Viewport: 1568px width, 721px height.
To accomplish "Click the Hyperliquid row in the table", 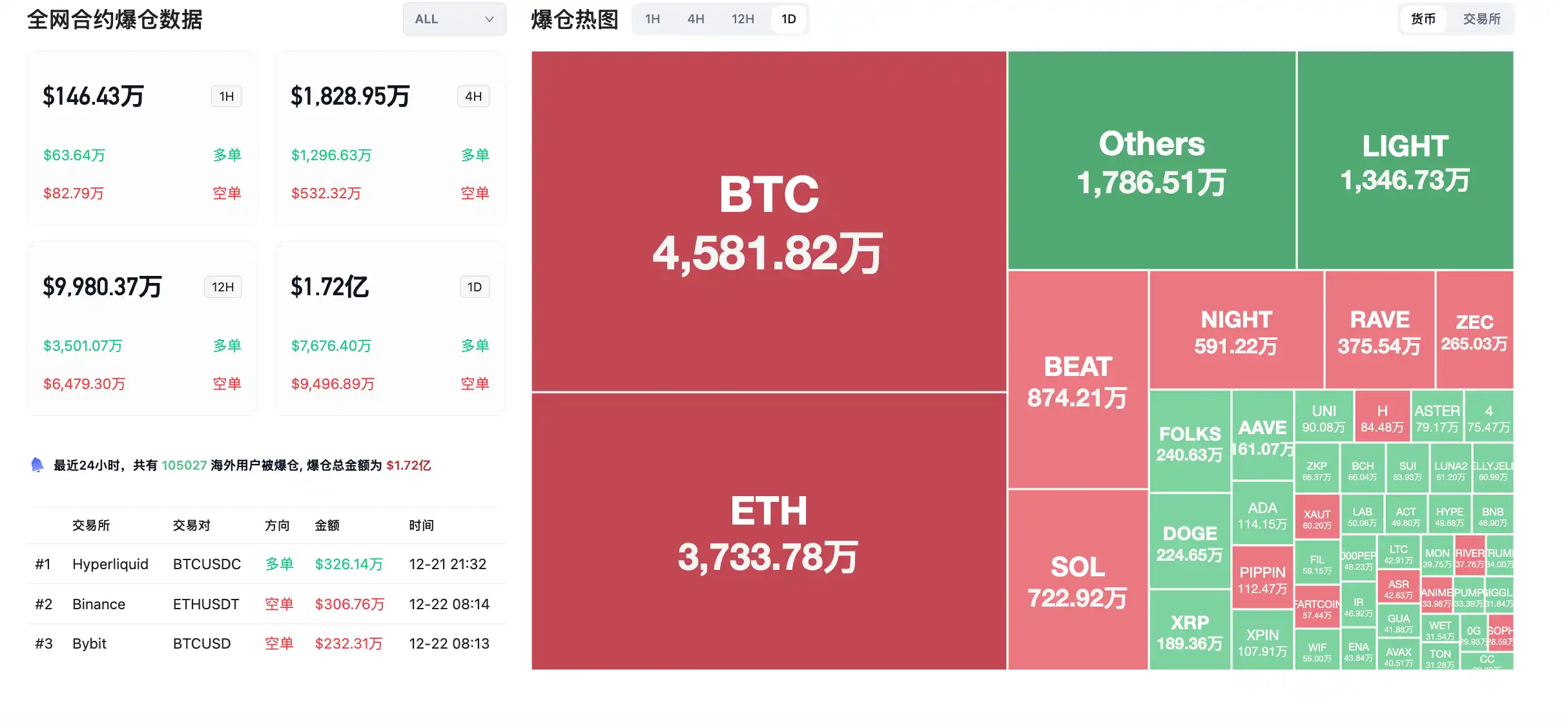I will point(110,563).
